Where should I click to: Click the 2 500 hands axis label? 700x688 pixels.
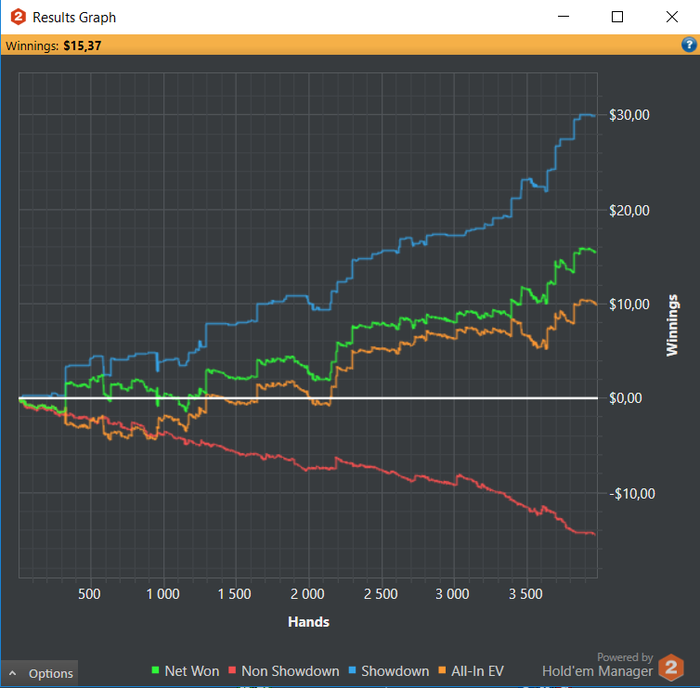coord(380,594)
